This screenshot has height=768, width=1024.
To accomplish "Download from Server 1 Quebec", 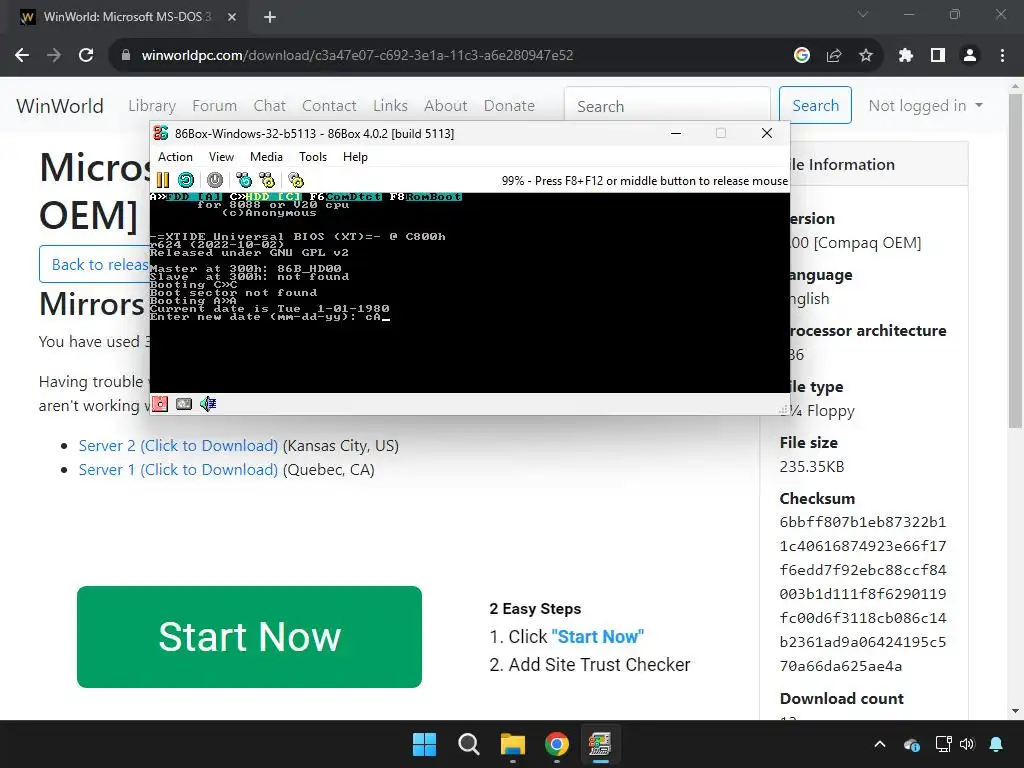I will pyautogui.click(x=178, y=470).
